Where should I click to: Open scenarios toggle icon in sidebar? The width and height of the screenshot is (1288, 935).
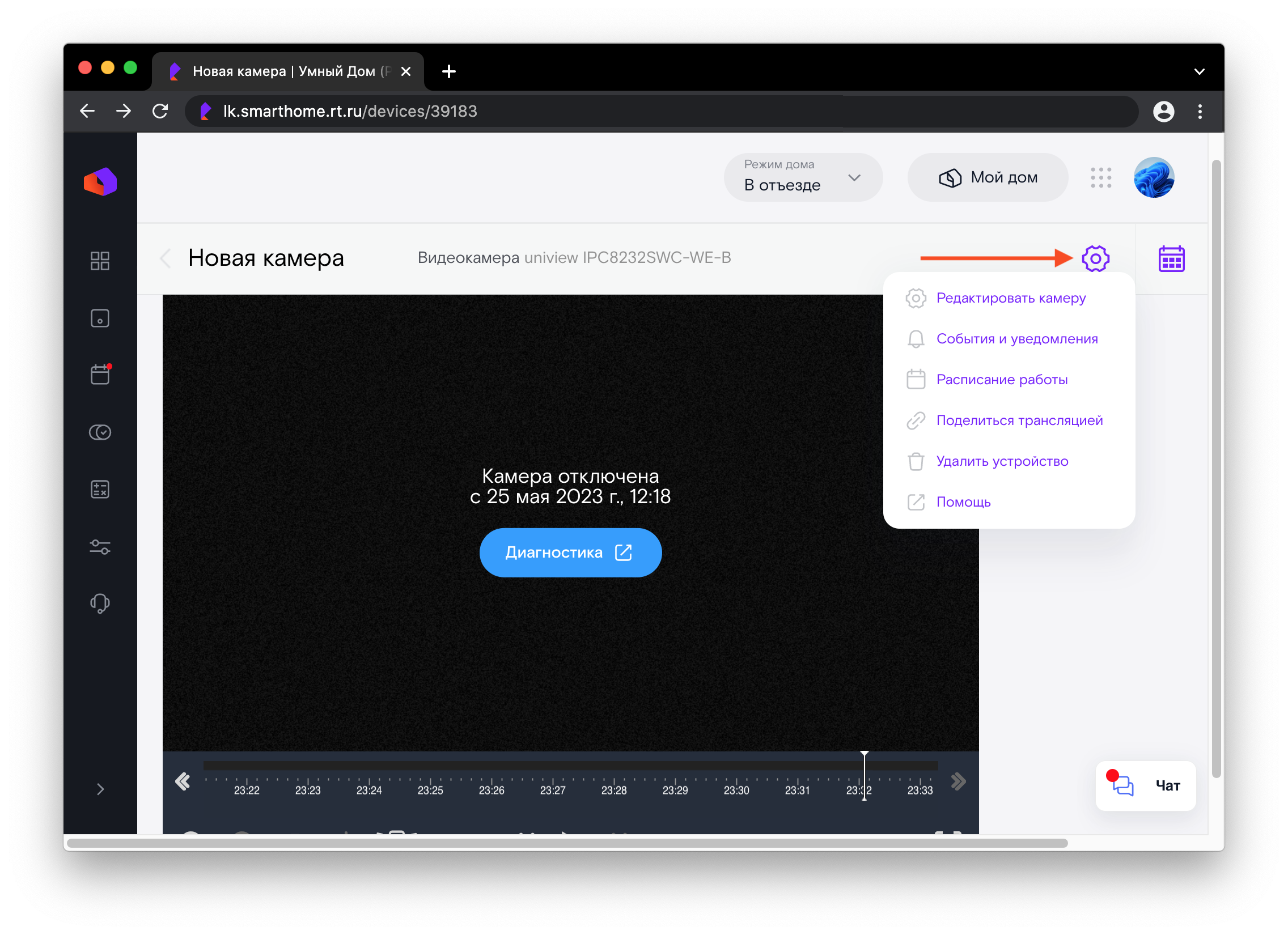pos(100,432)
